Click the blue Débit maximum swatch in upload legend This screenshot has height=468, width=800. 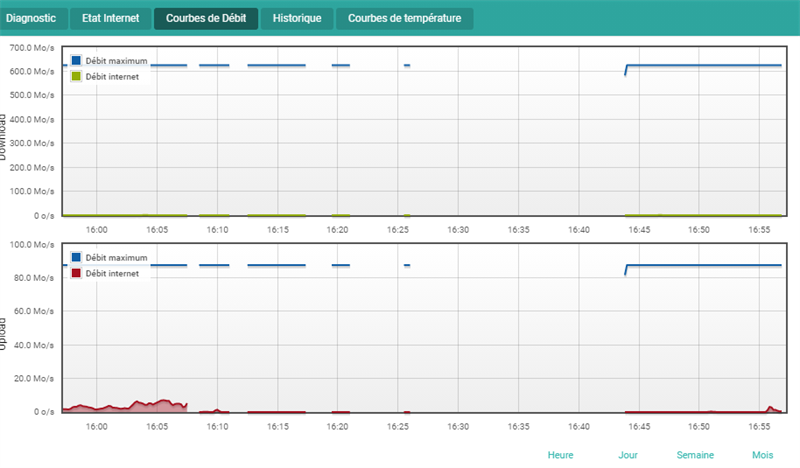[76, 258]
